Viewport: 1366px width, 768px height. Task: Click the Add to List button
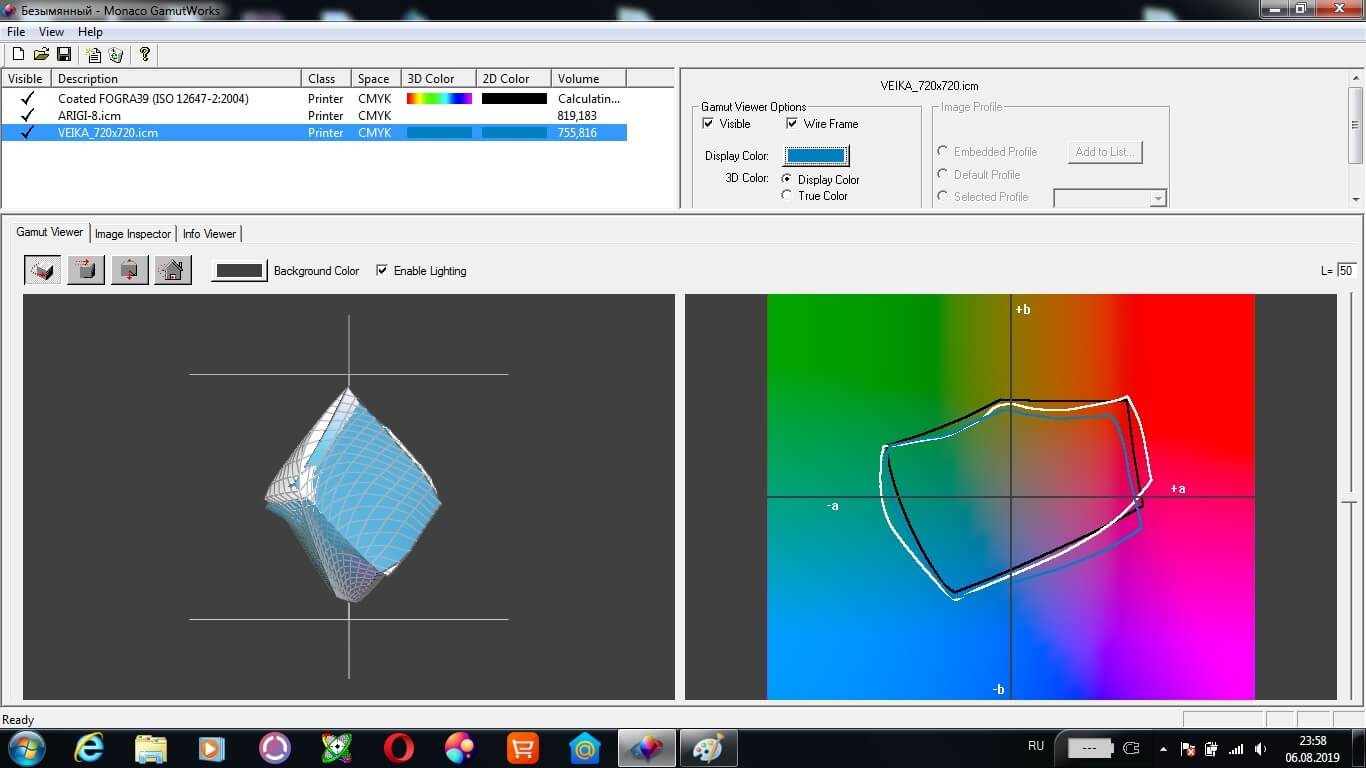click(1104, 152)
